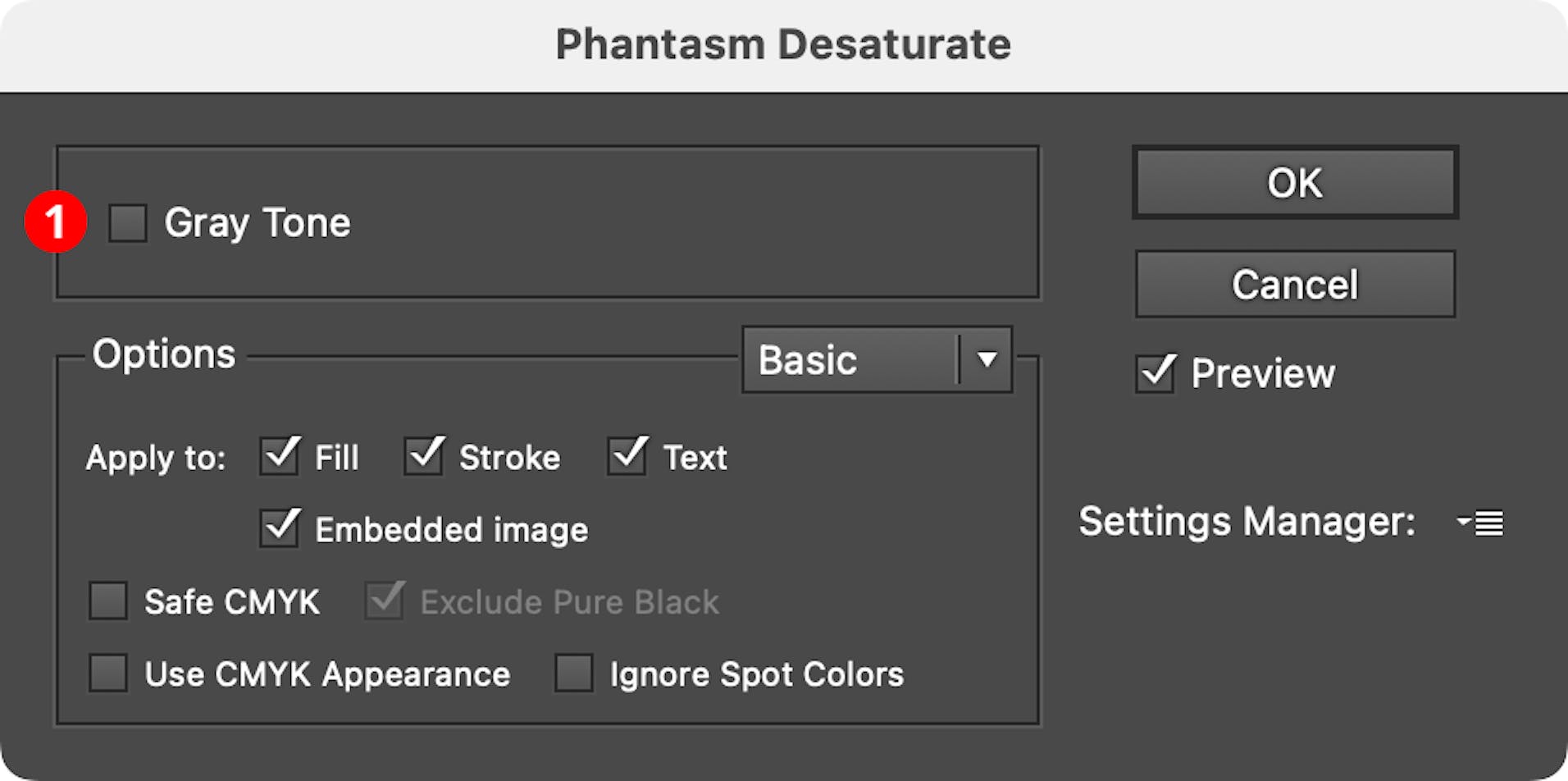Click the Apply to label
Screen dimensions: 1568x781
[x=156, y=457]
